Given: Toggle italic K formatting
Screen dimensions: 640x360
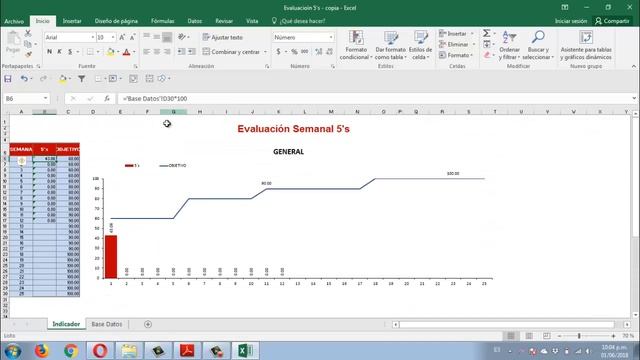Looking at the screenshot, I should pos(60,51).
